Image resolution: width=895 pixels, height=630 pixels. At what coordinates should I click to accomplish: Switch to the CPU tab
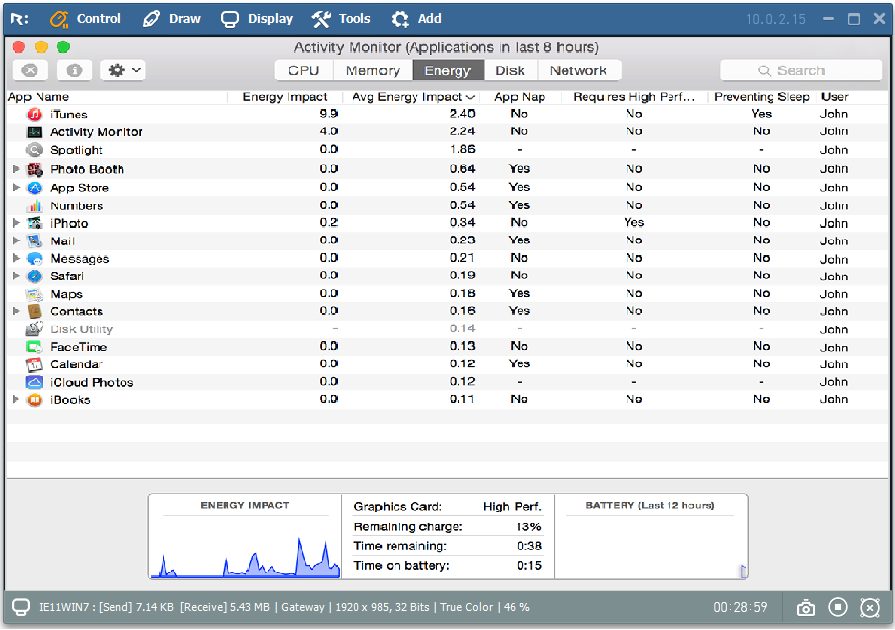point(304,70)
